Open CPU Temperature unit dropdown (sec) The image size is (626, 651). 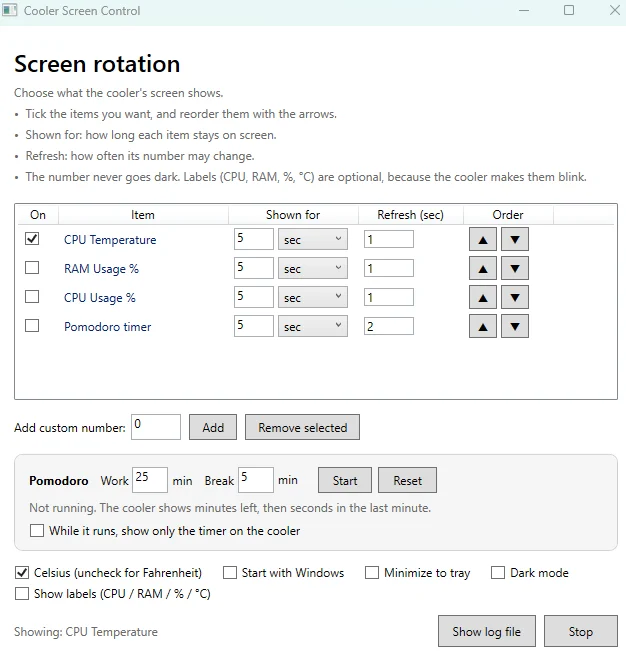313,240
